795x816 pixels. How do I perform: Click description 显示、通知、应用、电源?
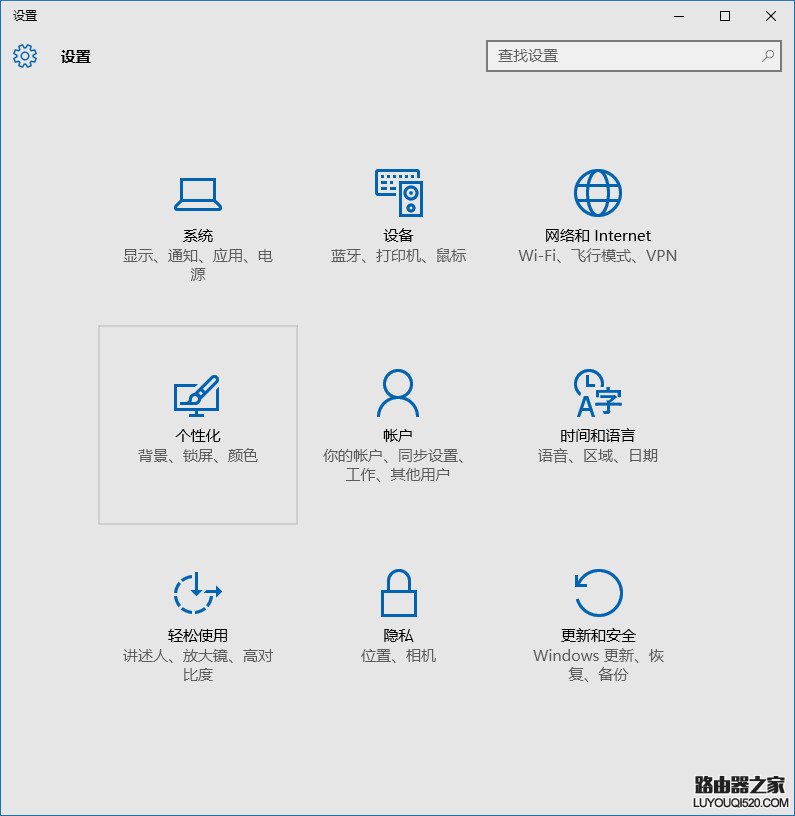tap(198, 265)
